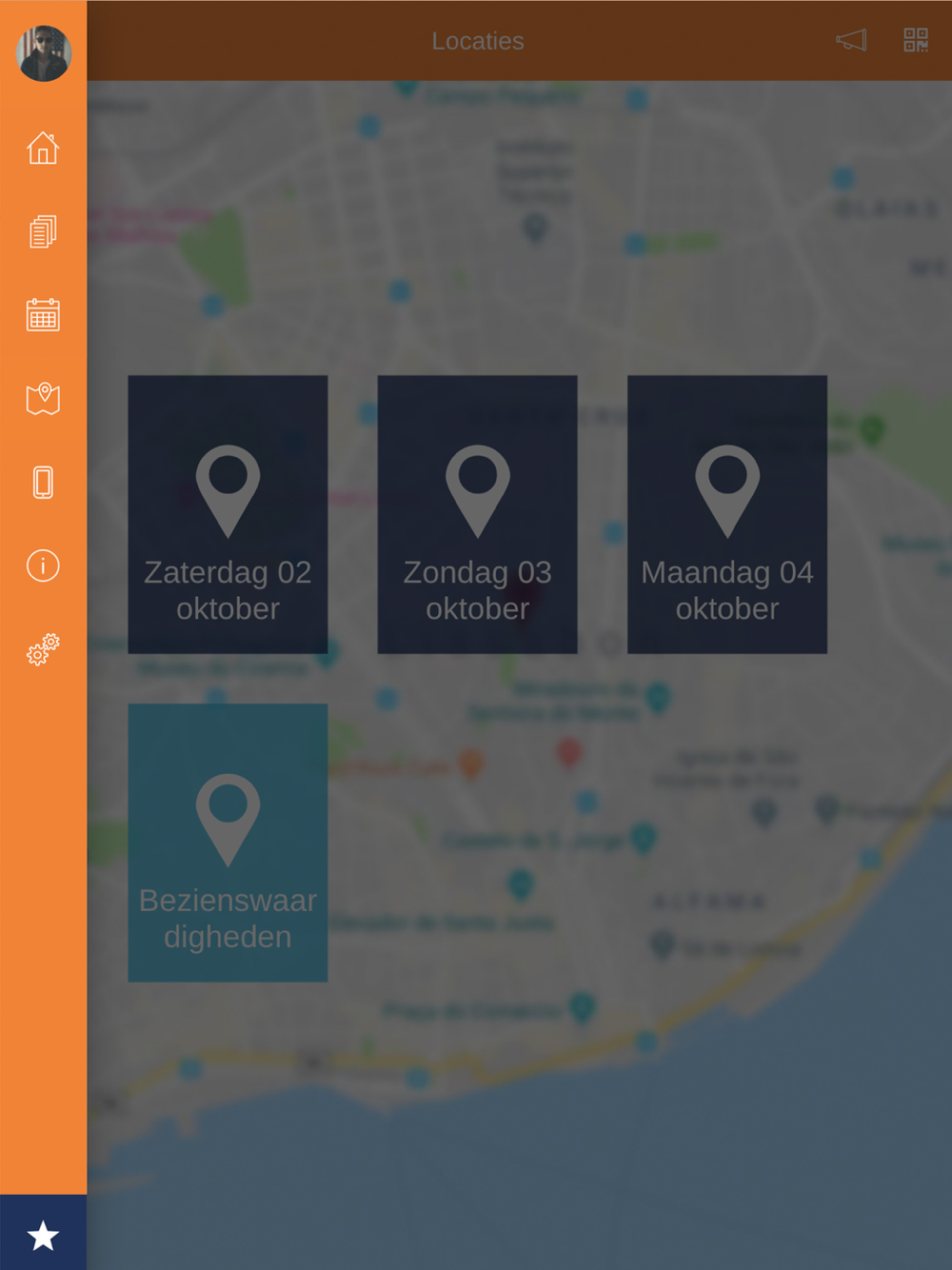The image size is (952, 1270).
Task: Tap the favorites star icon
Action: tap(43, 1236)
